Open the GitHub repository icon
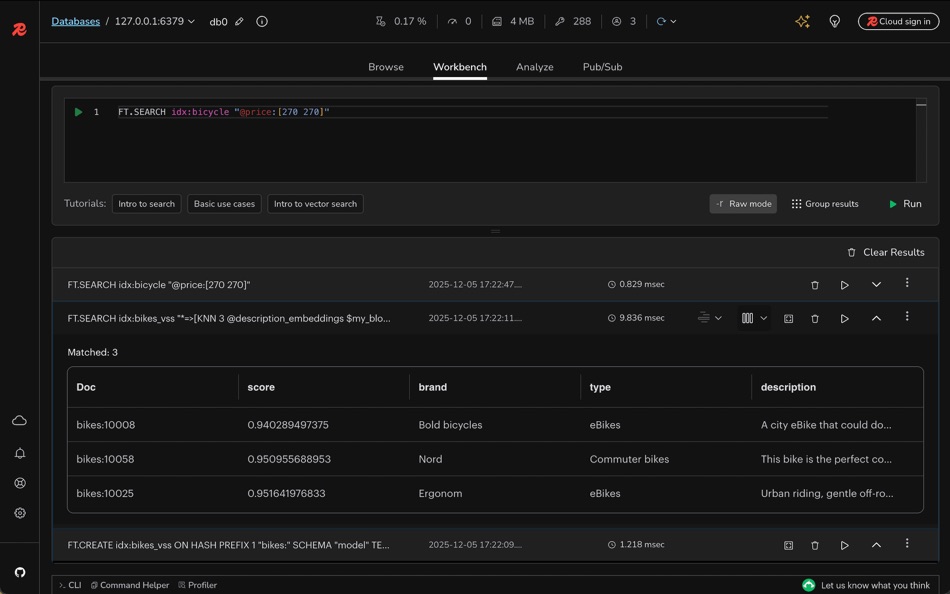 tap(19, 572)
